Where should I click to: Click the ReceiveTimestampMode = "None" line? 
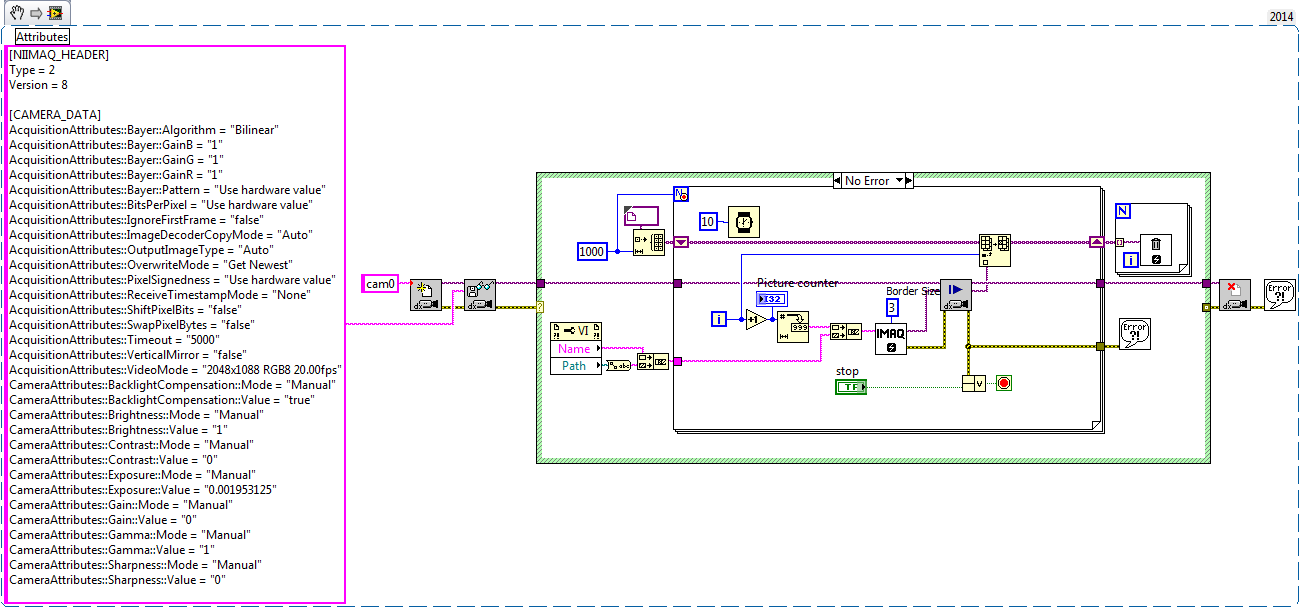coord(160,295)
